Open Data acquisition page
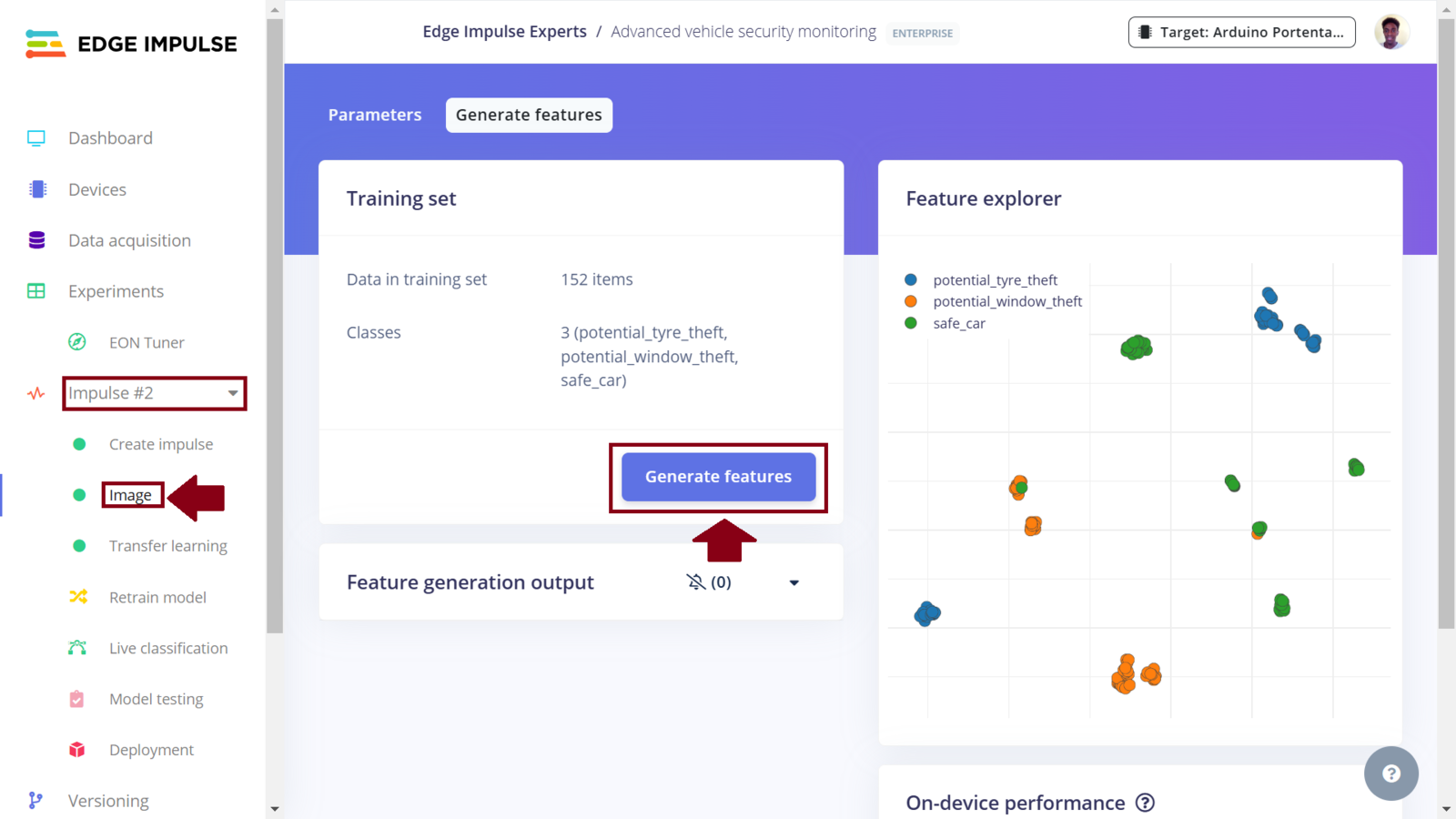 [129, 240]
